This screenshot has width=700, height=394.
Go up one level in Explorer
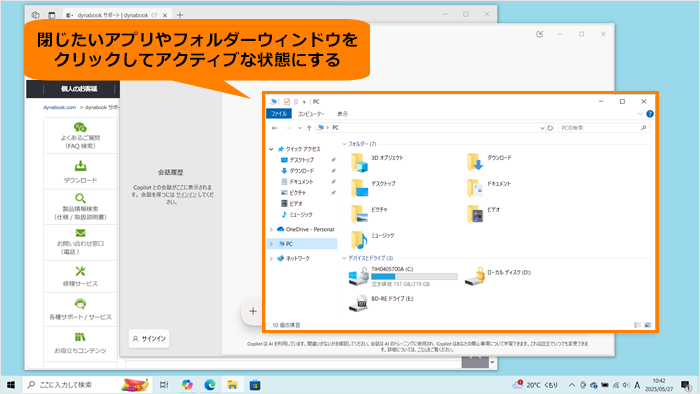point(309,128)
